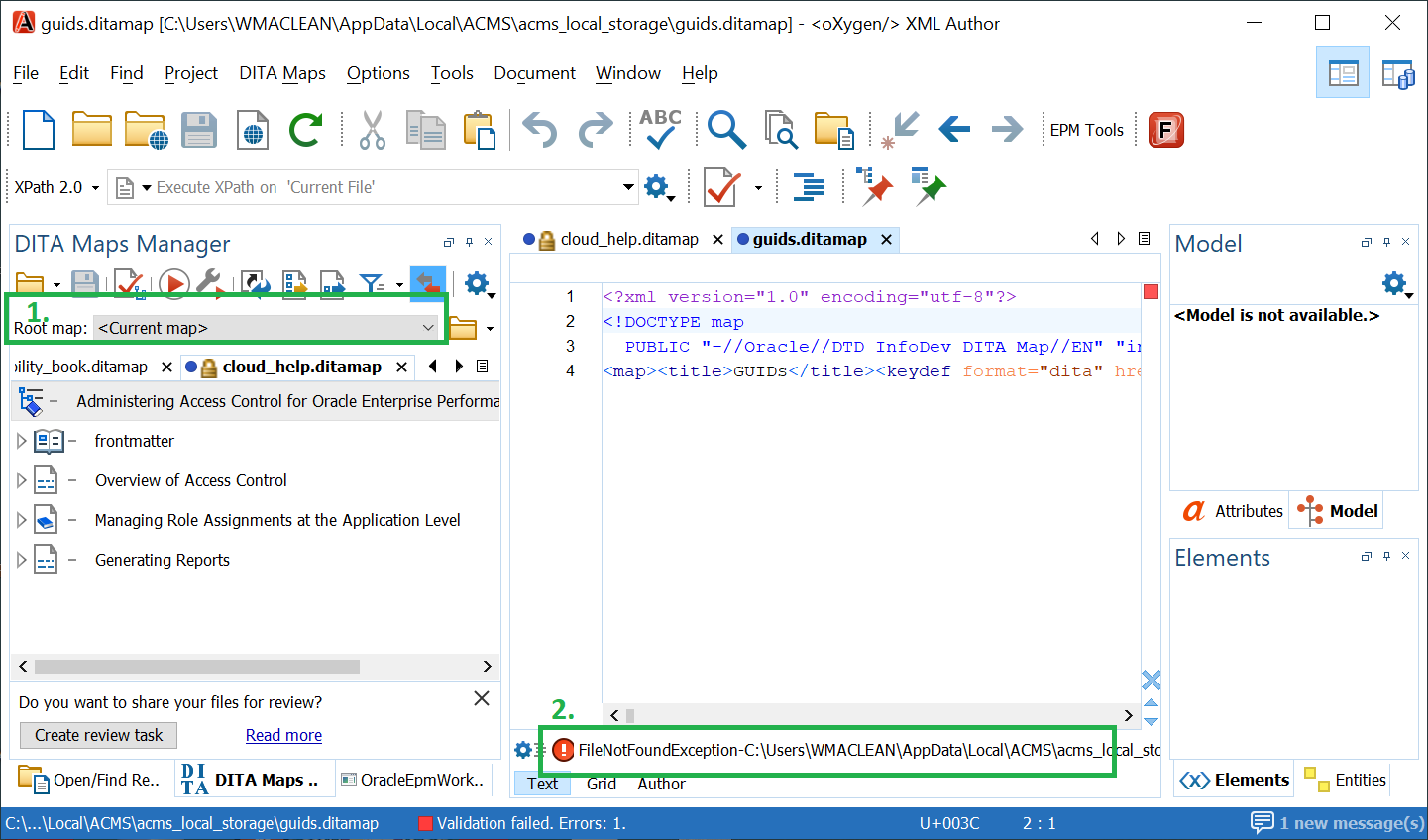Toggle the Outline view button at top right
This screenshot has height=840, width=1428.
pyautogui.click(x=1343, y=72)
